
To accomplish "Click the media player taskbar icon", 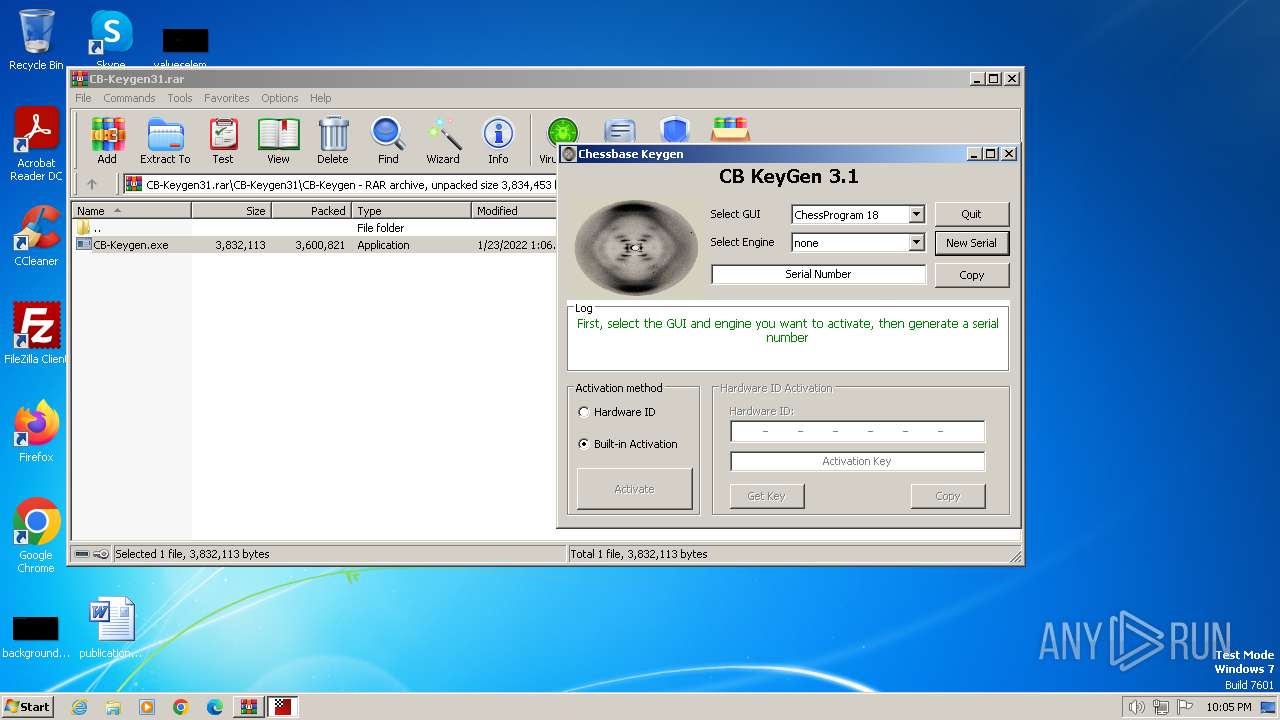I will point(147,707).
